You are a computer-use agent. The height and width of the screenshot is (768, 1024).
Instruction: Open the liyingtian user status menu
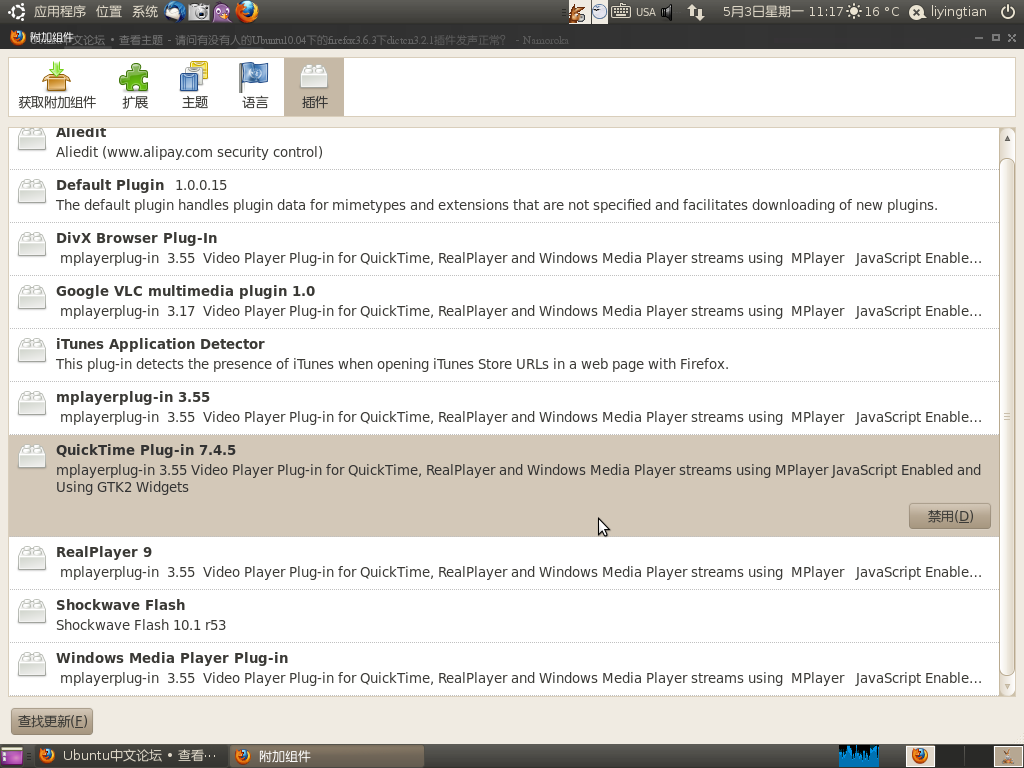coord(948,12)
